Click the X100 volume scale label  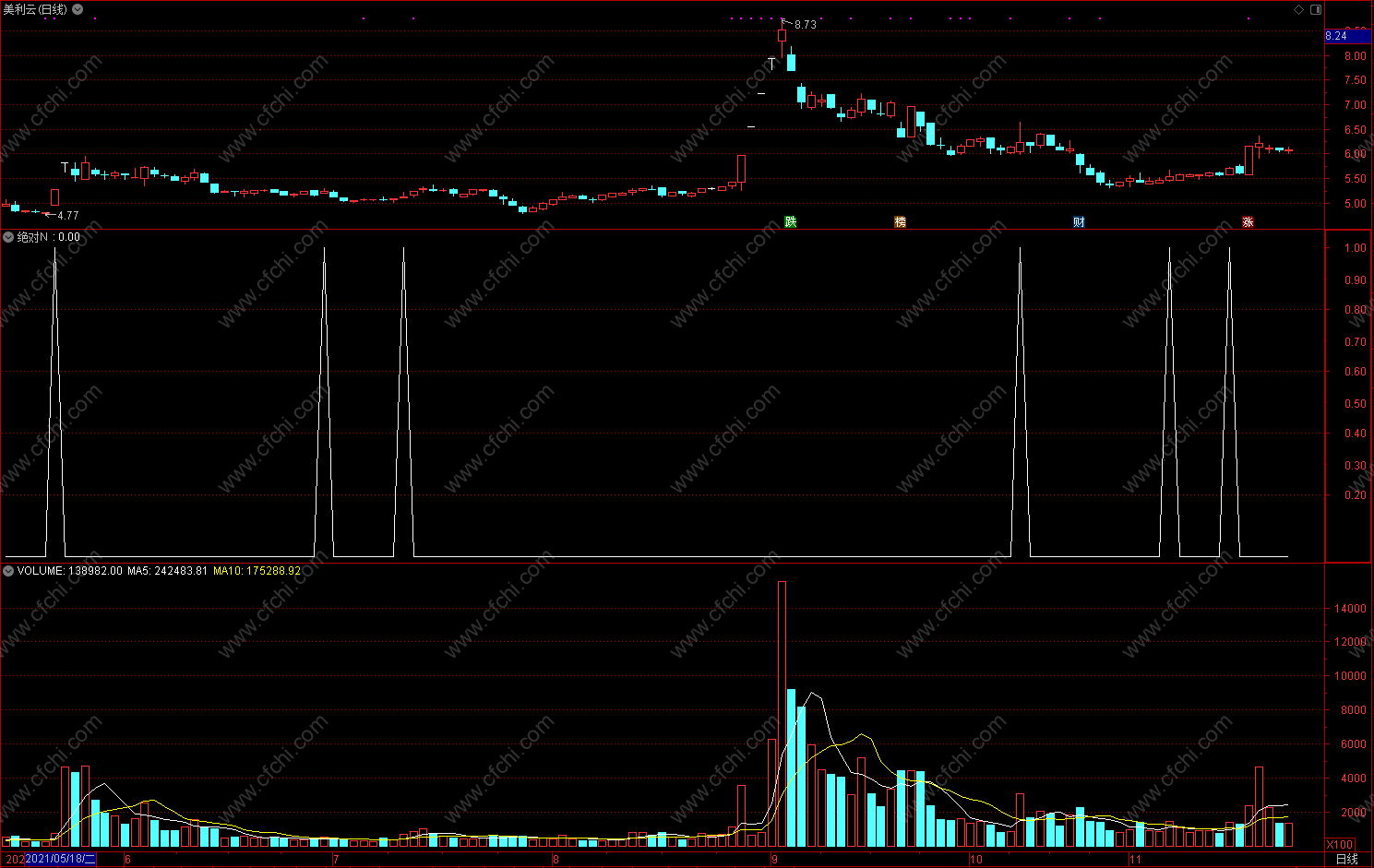click(1340, 845)
